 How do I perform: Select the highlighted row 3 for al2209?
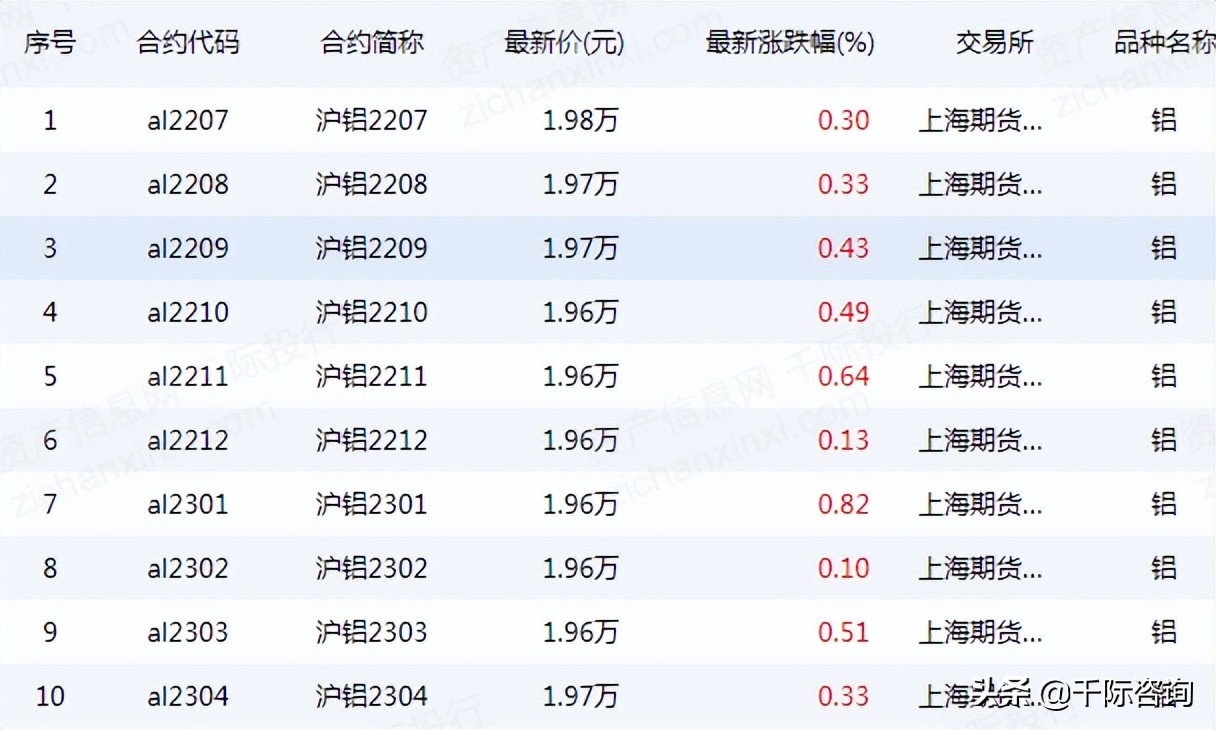click(x=600, y=248)
